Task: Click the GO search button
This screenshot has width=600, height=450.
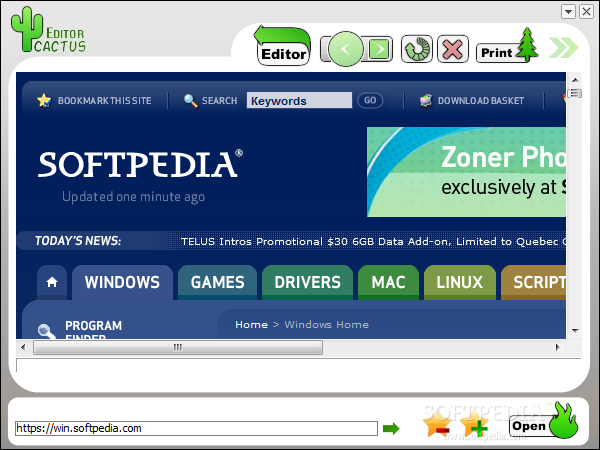Action: pyautogui.click(x=370, y=100)
